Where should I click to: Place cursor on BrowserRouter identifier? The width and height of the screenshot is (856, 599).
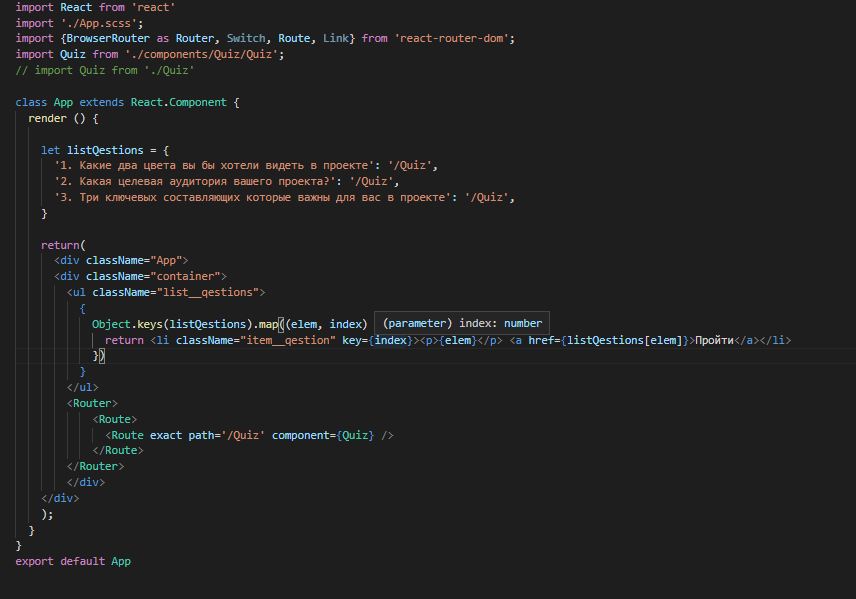tap(108, 38)
